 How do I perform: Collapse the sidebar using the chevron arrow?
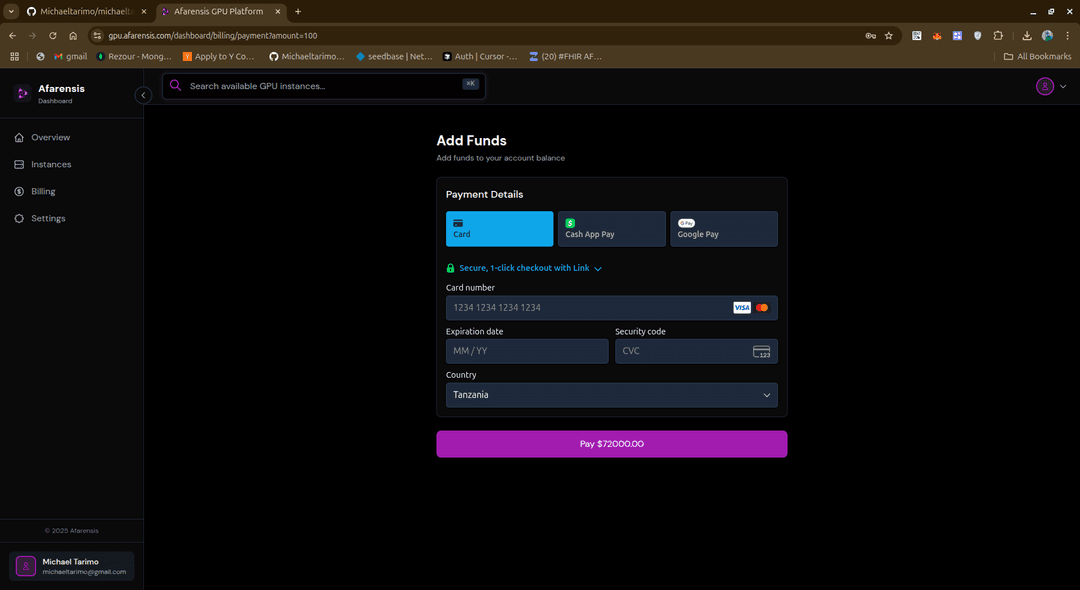[143, 95]
